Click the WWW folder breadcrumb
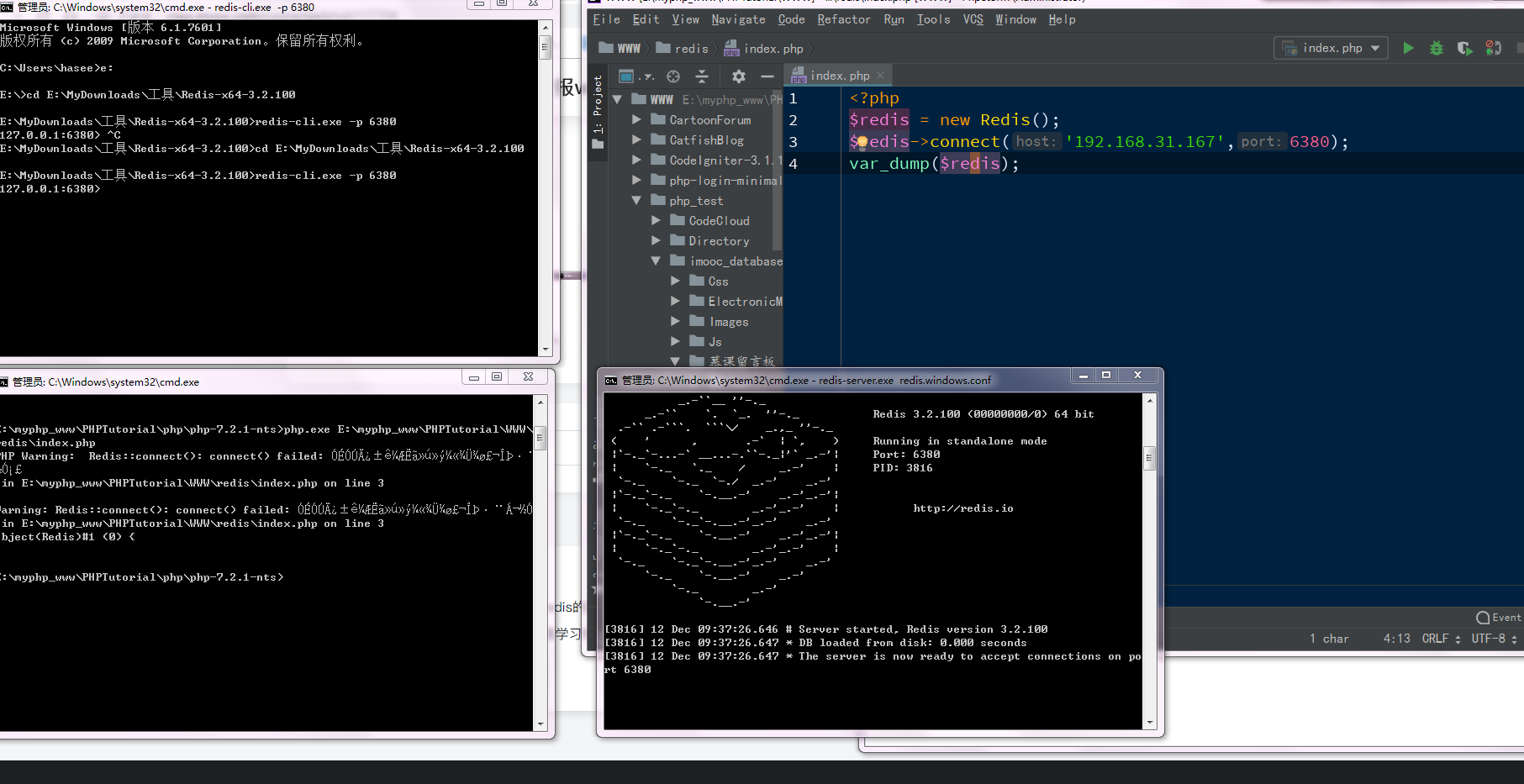Image resolution: width=1524 pixels, height=784 pixels. coord(620,48)
